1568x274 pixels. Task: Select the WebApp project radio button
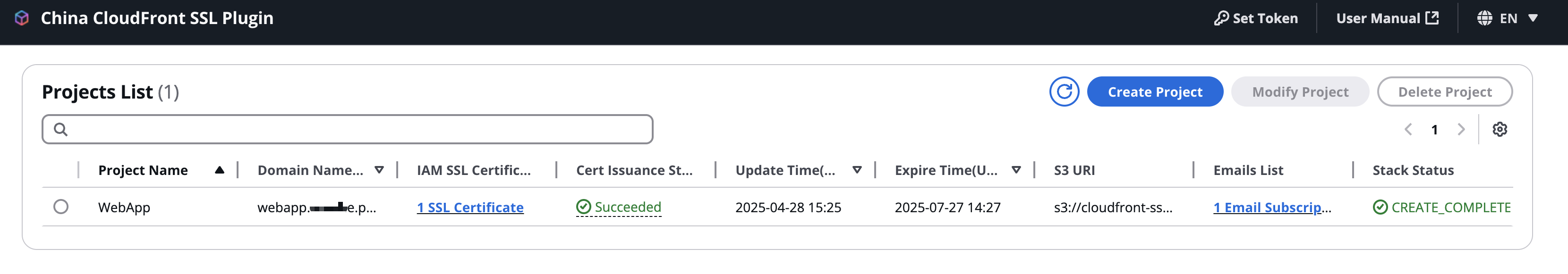tap(61, 207)
